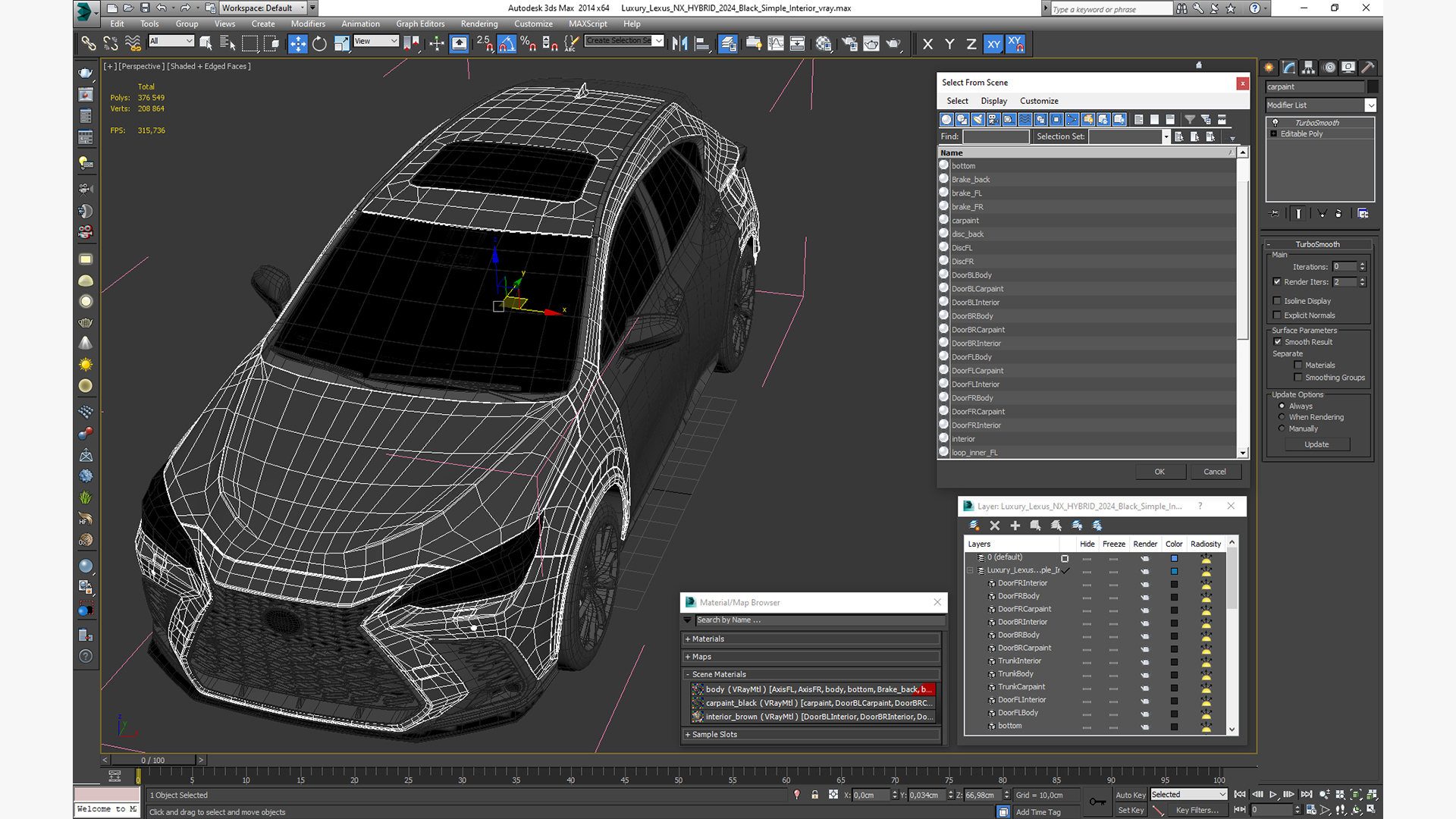Screen dimensions: 1456x819
Task: Activate the Select and Rotate tool
Action: point(320,44)
